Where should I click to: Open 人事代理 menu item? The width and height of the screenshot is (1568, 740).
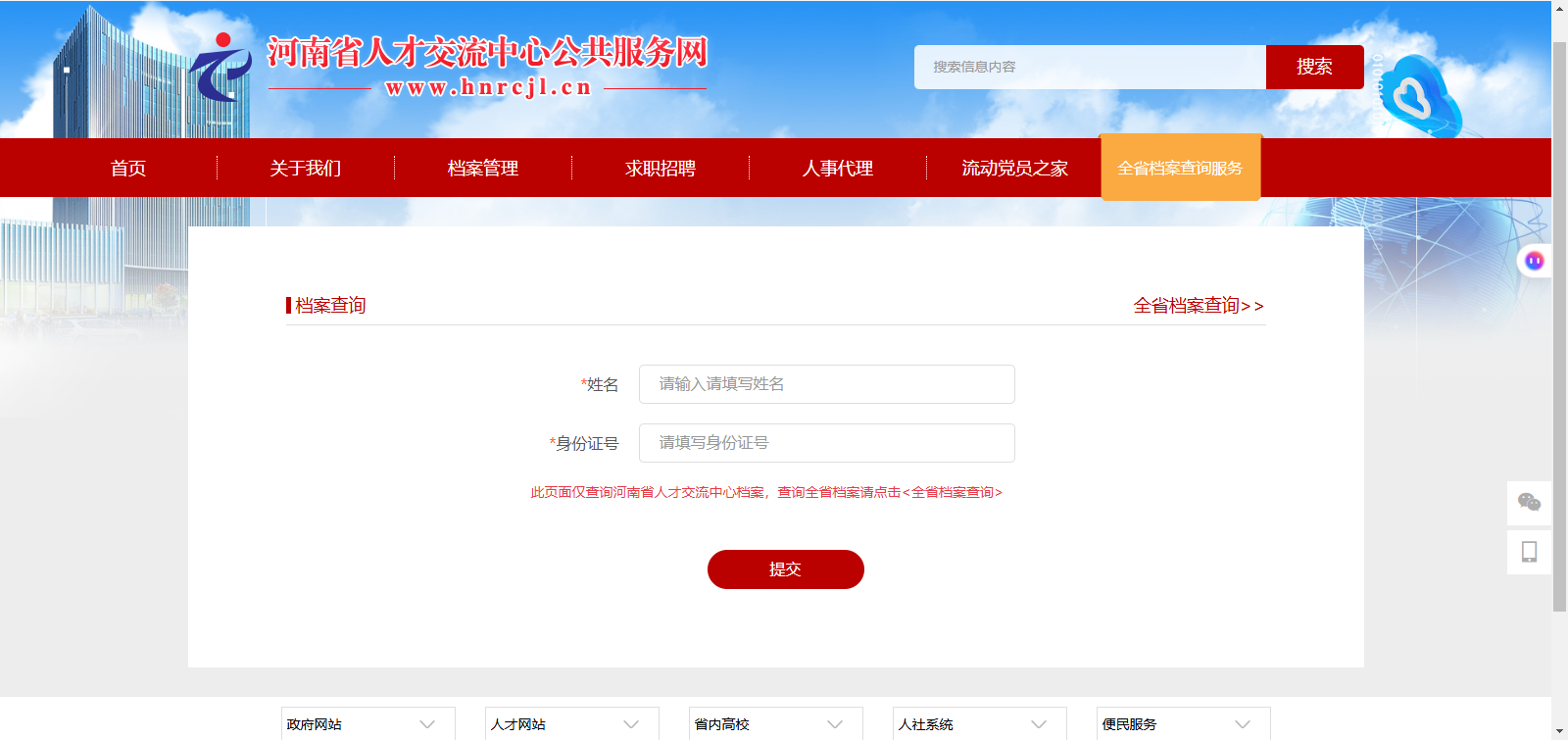(838, 168)
